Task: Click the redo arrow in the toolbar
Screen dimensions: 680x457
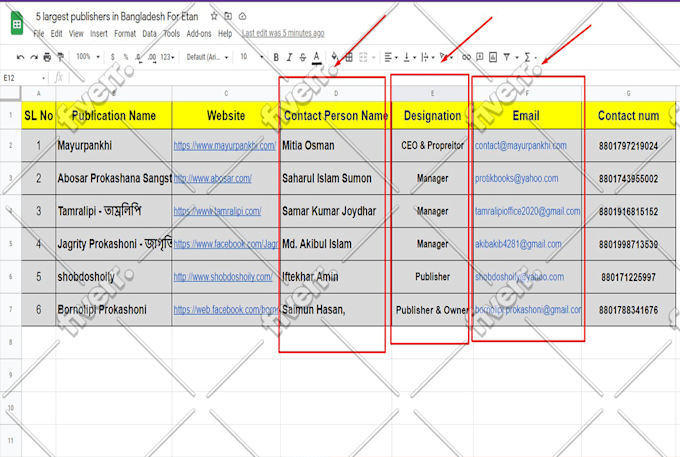Action: 34,57
